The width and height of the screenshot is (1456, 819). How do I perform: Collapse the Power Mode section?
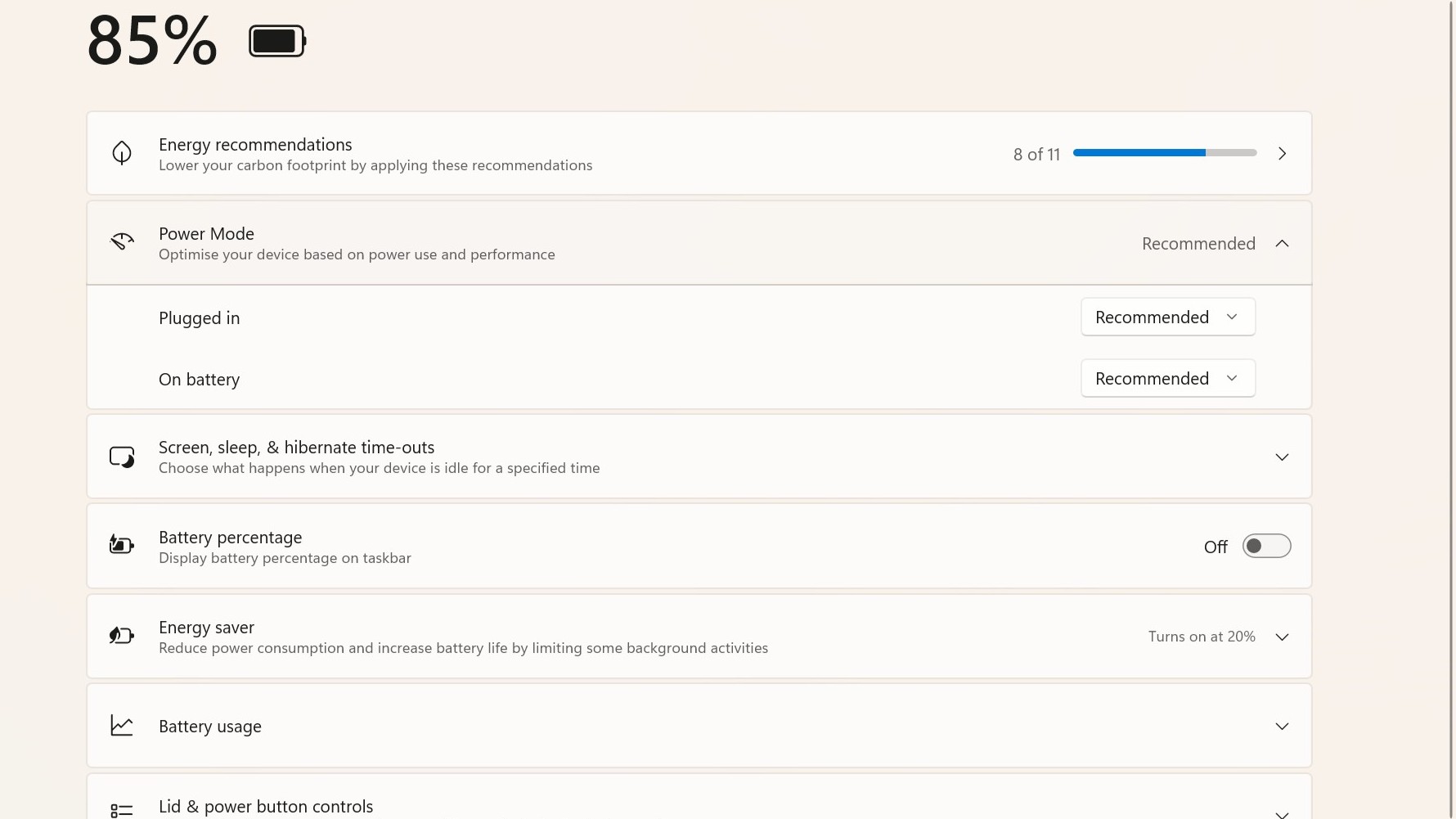point(1282,243)
